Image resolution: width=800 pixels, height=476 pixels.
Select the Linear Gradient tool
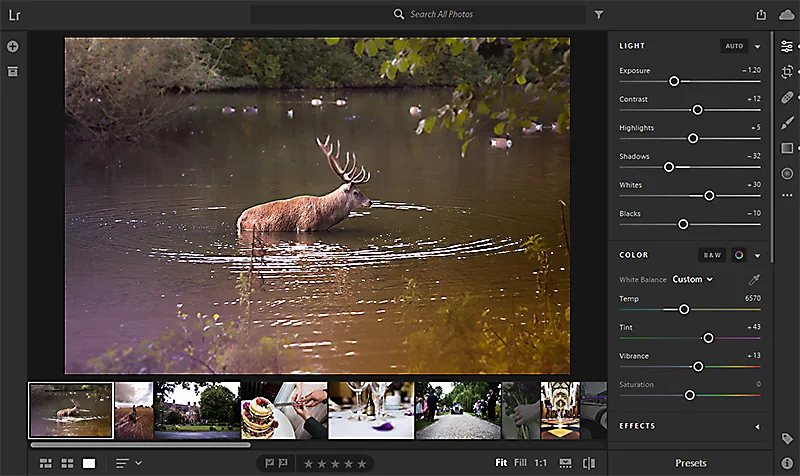click(787, 148)
